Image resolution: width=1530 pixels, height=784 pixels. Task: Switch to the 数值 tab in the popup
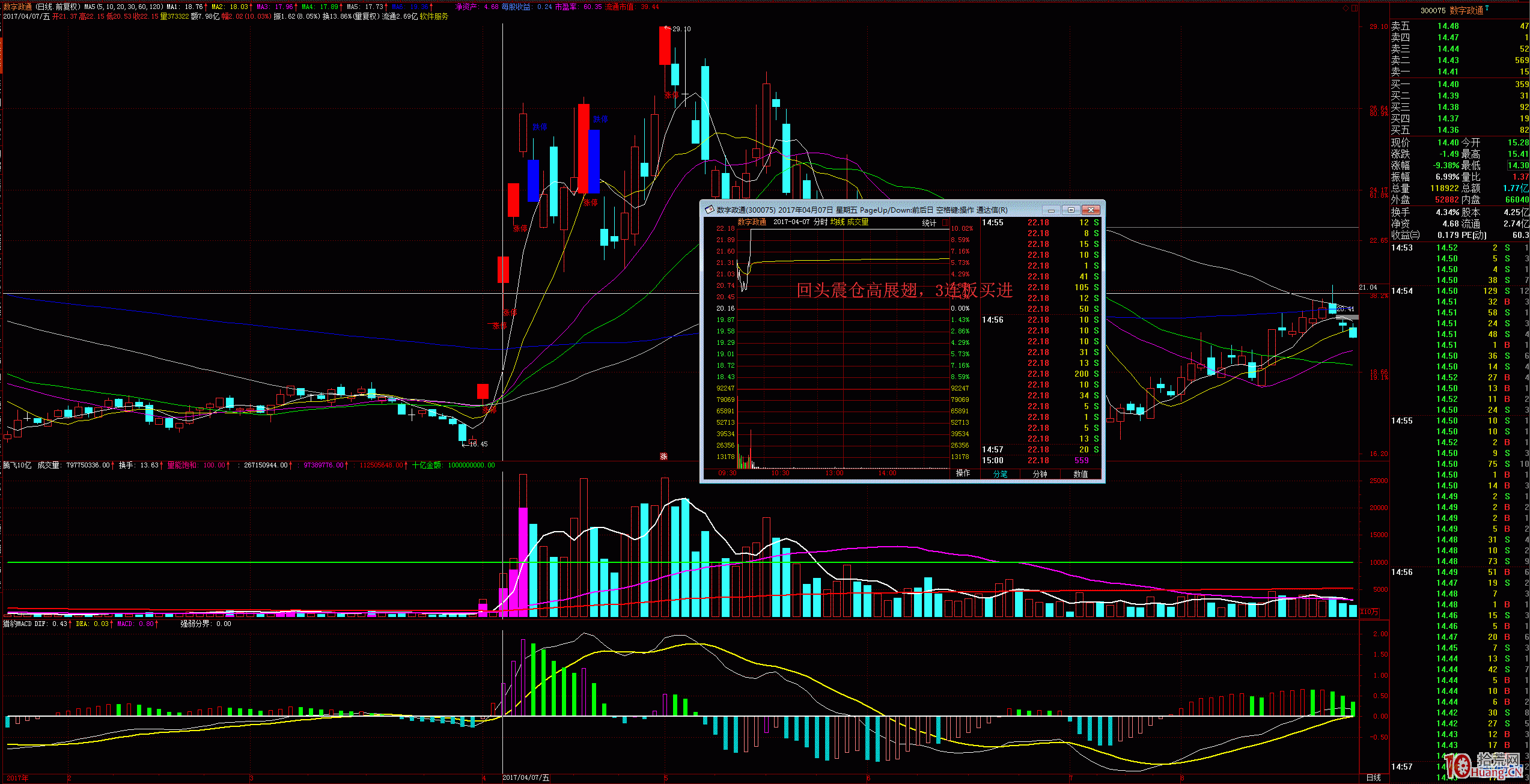(x=1080, y=473)
